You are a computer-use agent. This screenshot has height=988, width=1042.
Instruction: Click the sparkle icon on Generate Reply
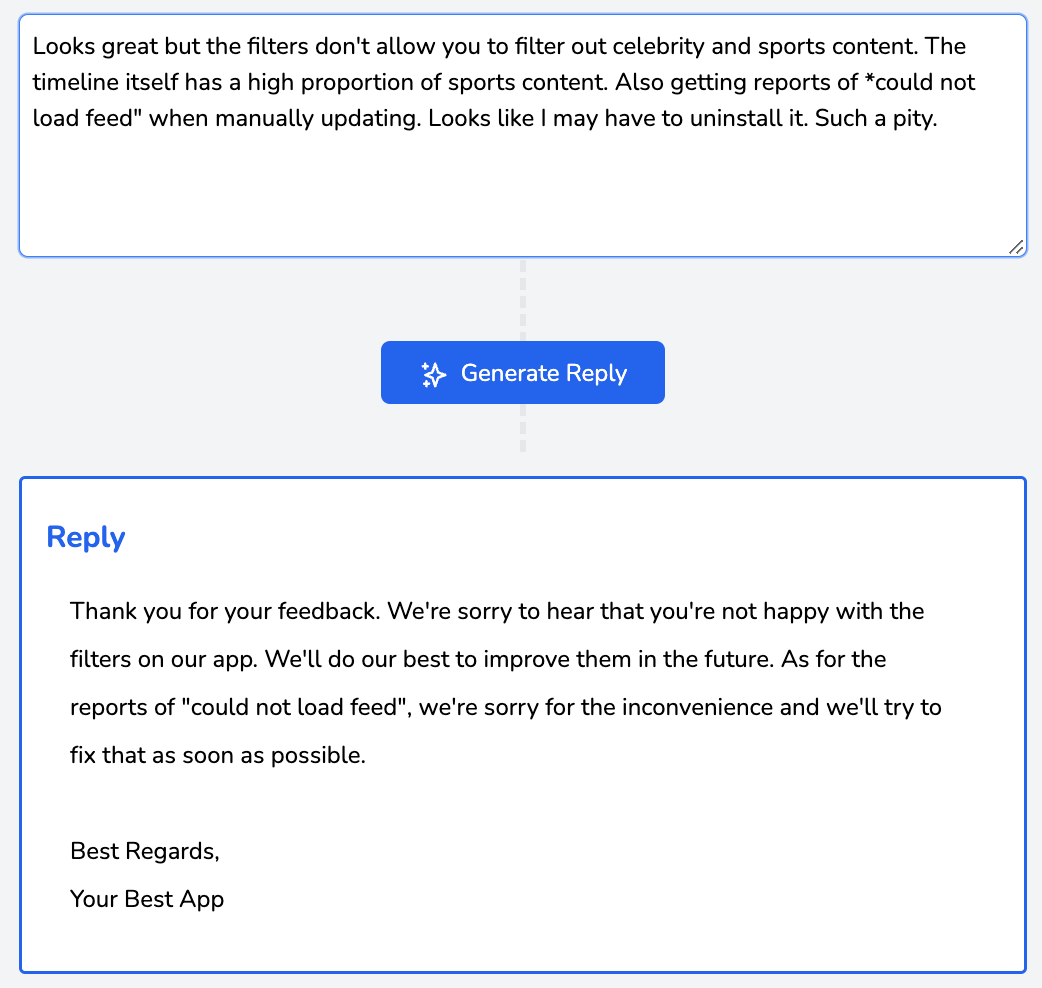pyautogui.click(x=432, y=372)
